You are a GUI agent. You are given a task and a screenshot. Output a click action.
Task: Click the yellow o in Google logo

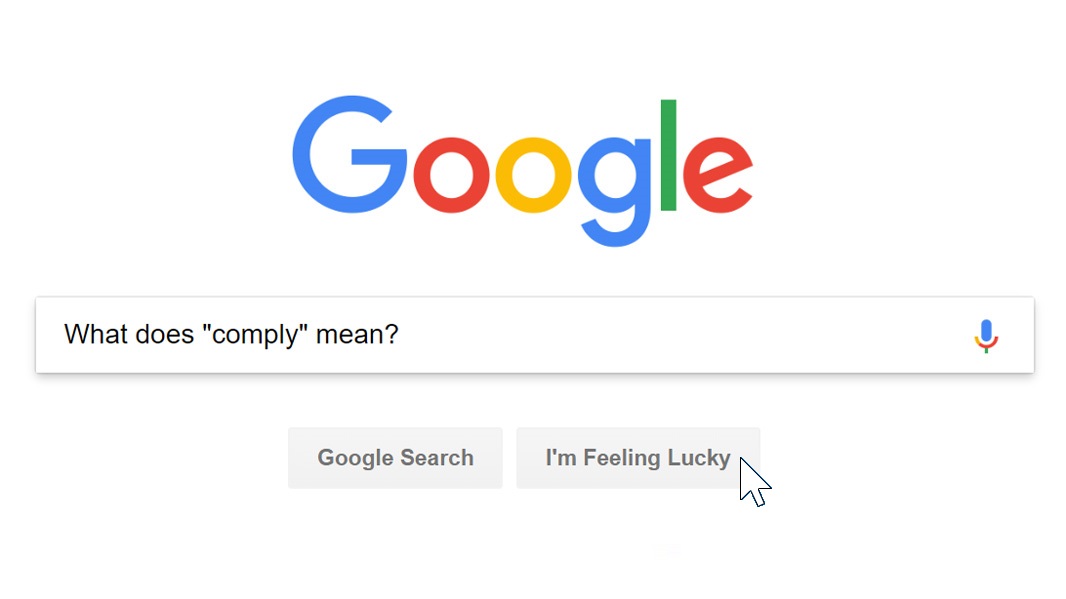[533, 174]
